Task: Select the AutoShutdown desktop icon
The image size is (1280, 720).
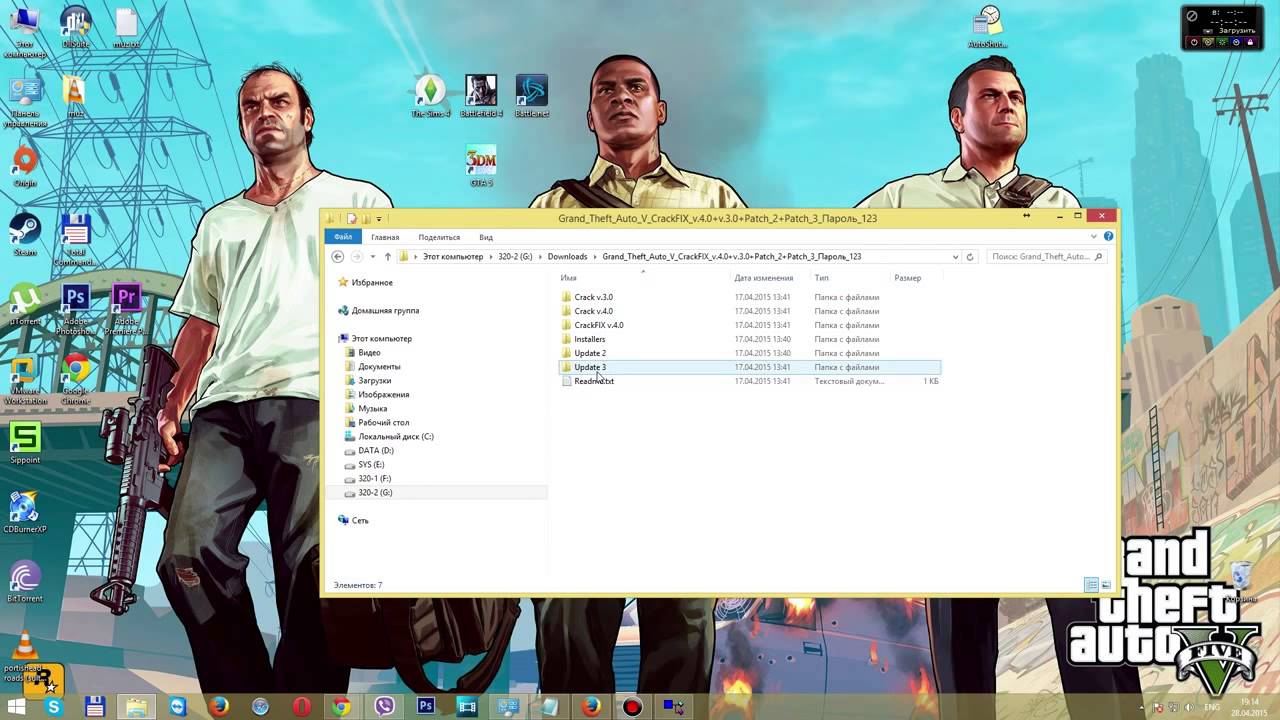Action: point(988,27)
